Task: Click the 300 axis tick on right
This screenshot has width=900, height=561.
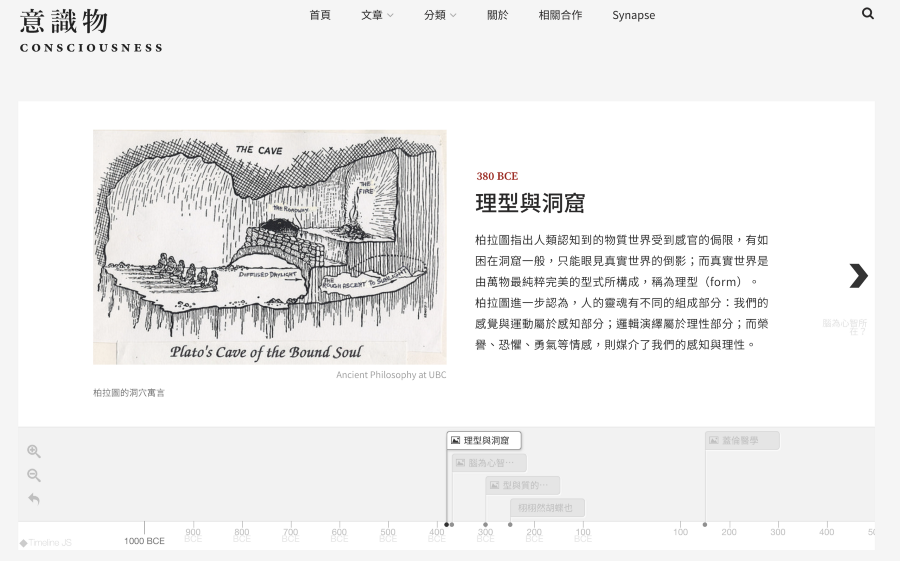Action: pos(778,532)
